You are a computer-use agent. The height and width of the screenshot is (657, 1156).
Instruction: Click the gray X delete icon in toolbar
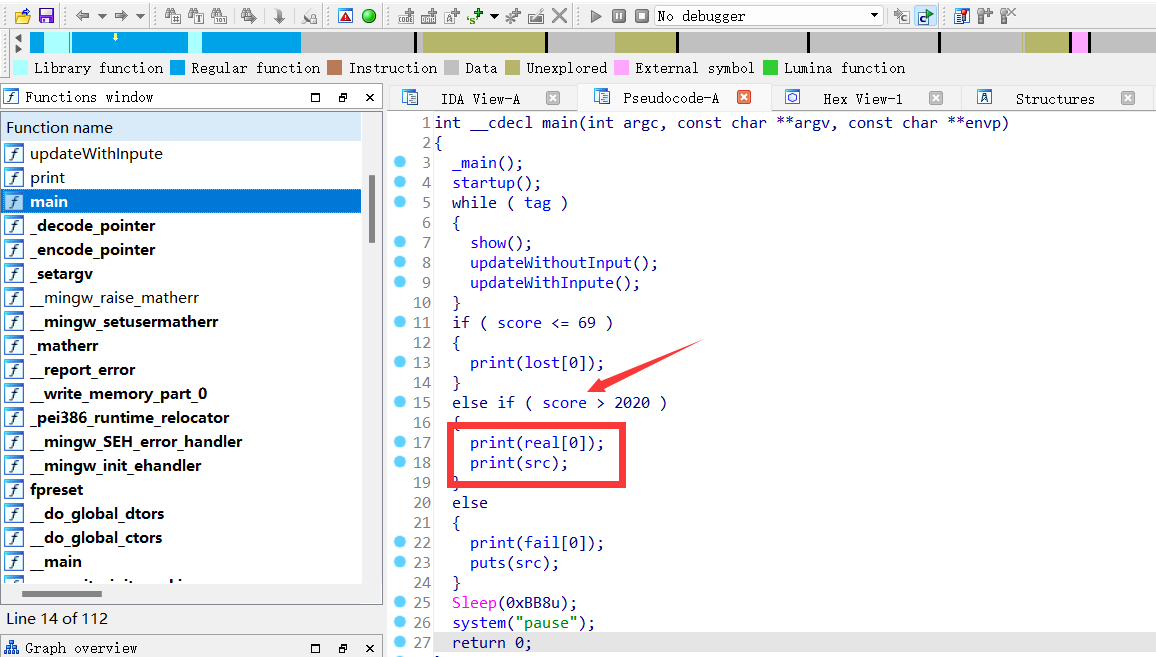click(560, 16)
